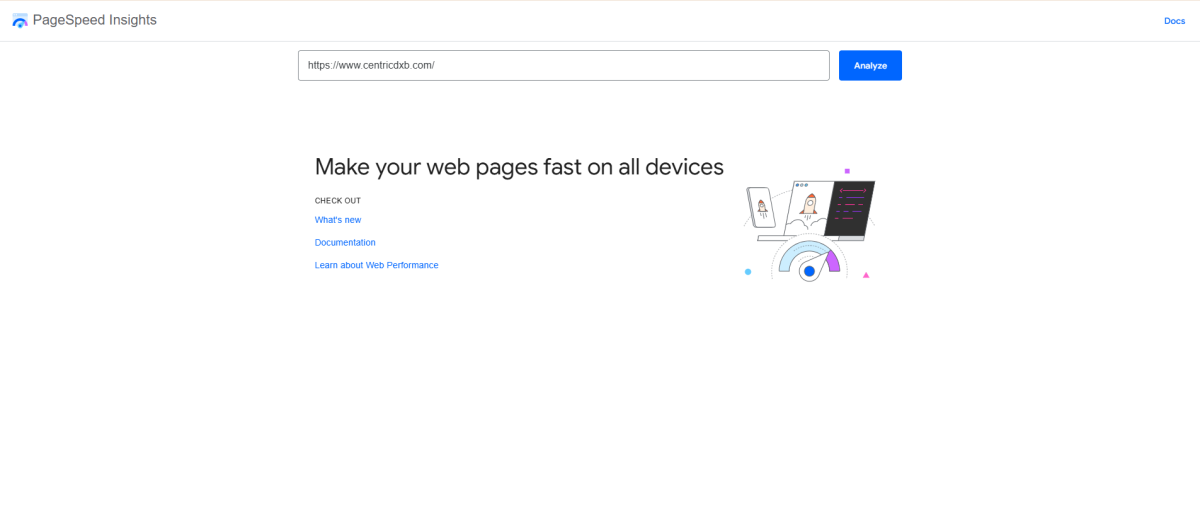Click the PageSpeed Insights title text
1200x510 pixels.
(95, 20)
